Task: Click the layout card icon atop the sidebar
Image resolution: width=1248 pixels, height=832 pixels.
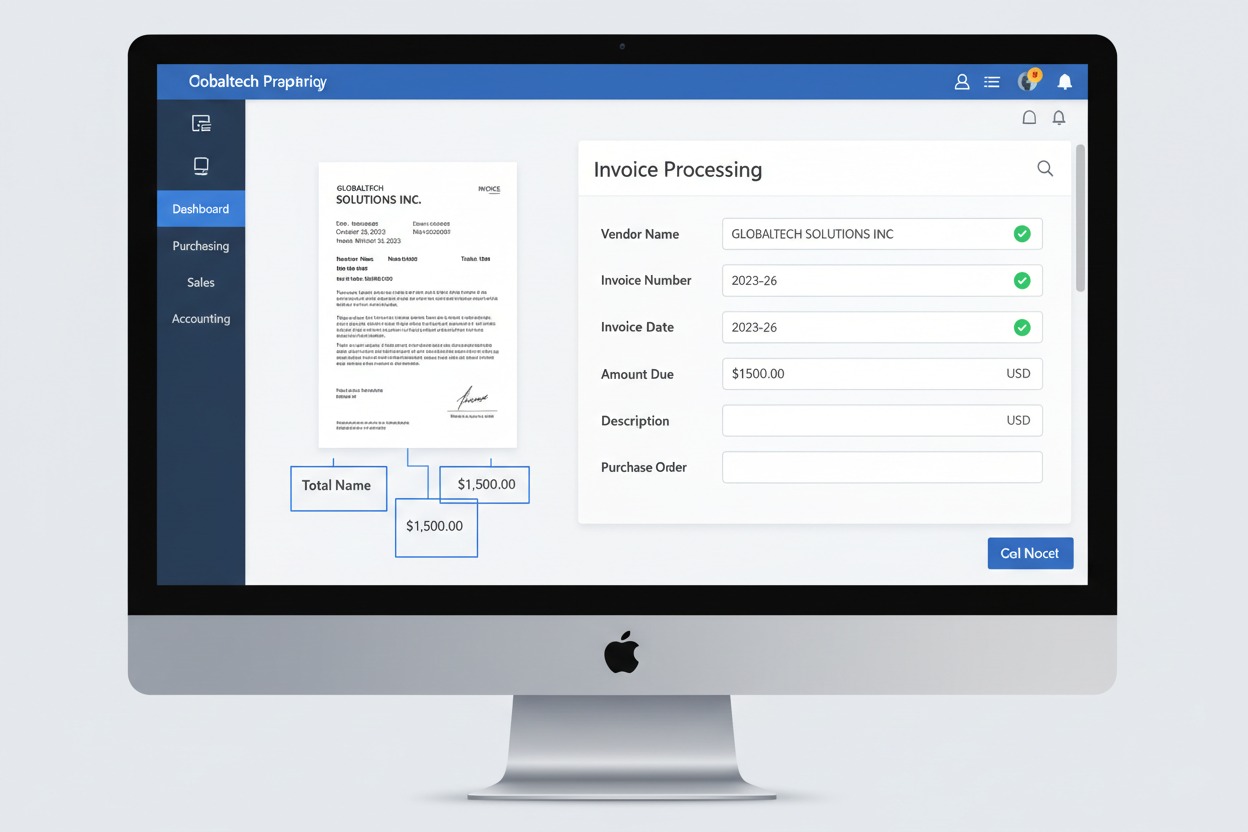Action: click(x=201, y=124)
